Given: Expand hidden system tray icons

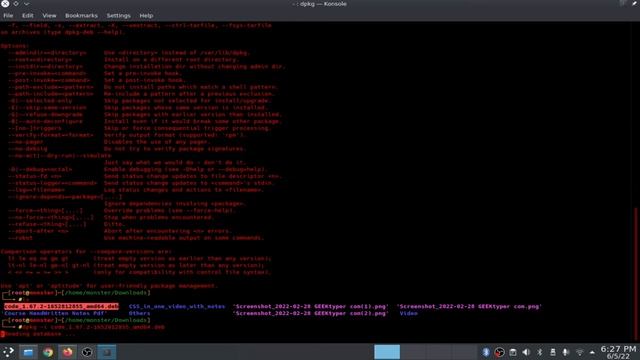Looking at the screenshot, I should click(592, 352).
